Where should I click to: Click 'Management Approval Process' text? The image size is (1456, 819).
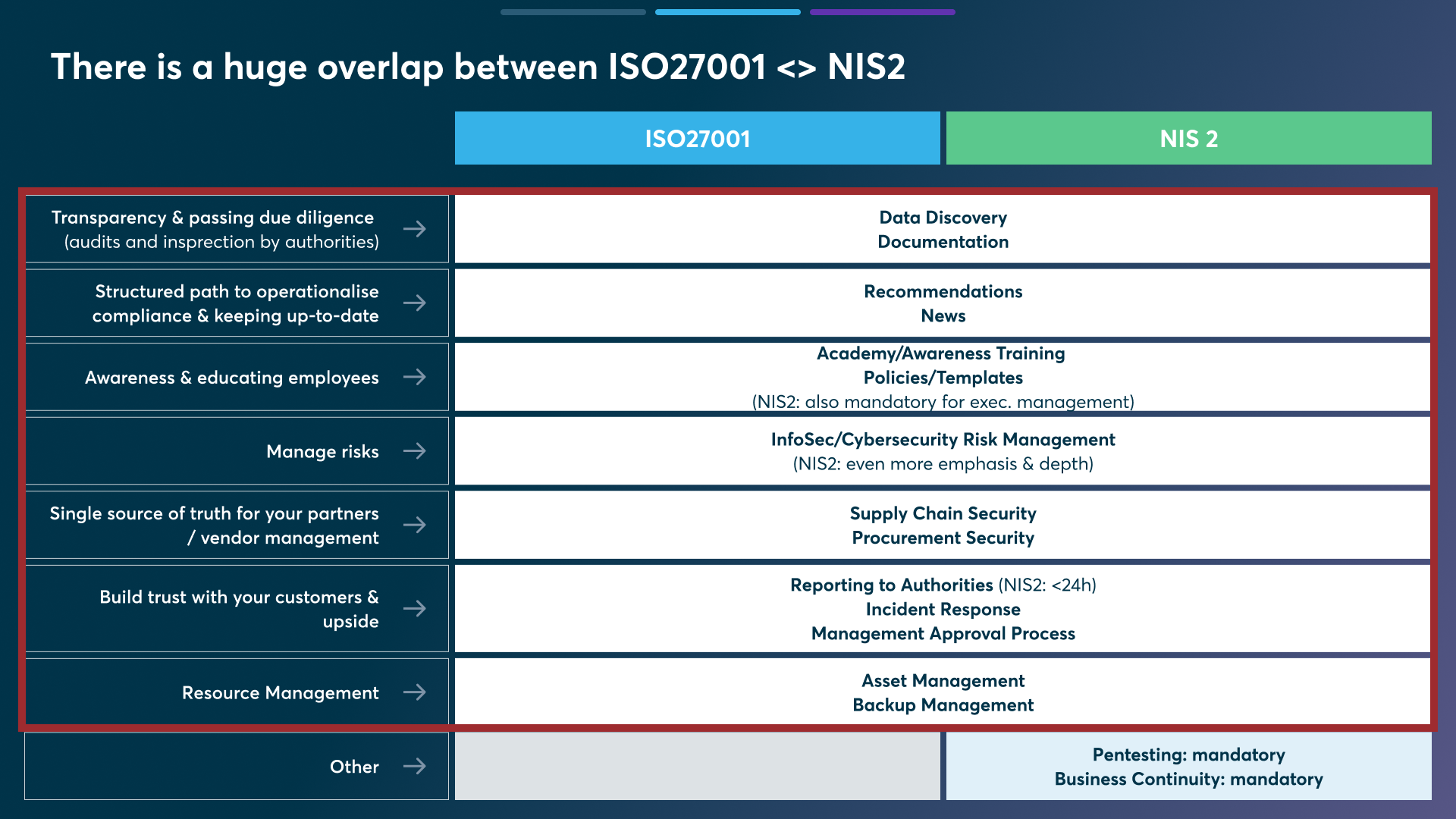(x=943, y=634)
